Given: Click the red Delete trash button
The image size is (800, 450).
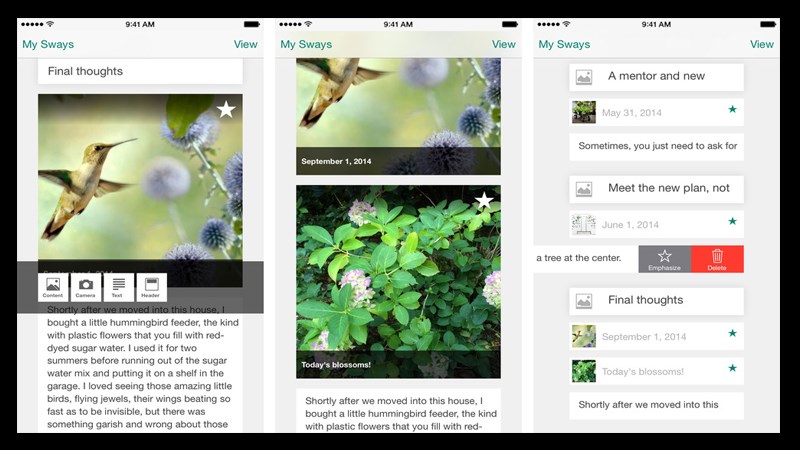Looking at the screenshot, I should (x=717, y=259).
